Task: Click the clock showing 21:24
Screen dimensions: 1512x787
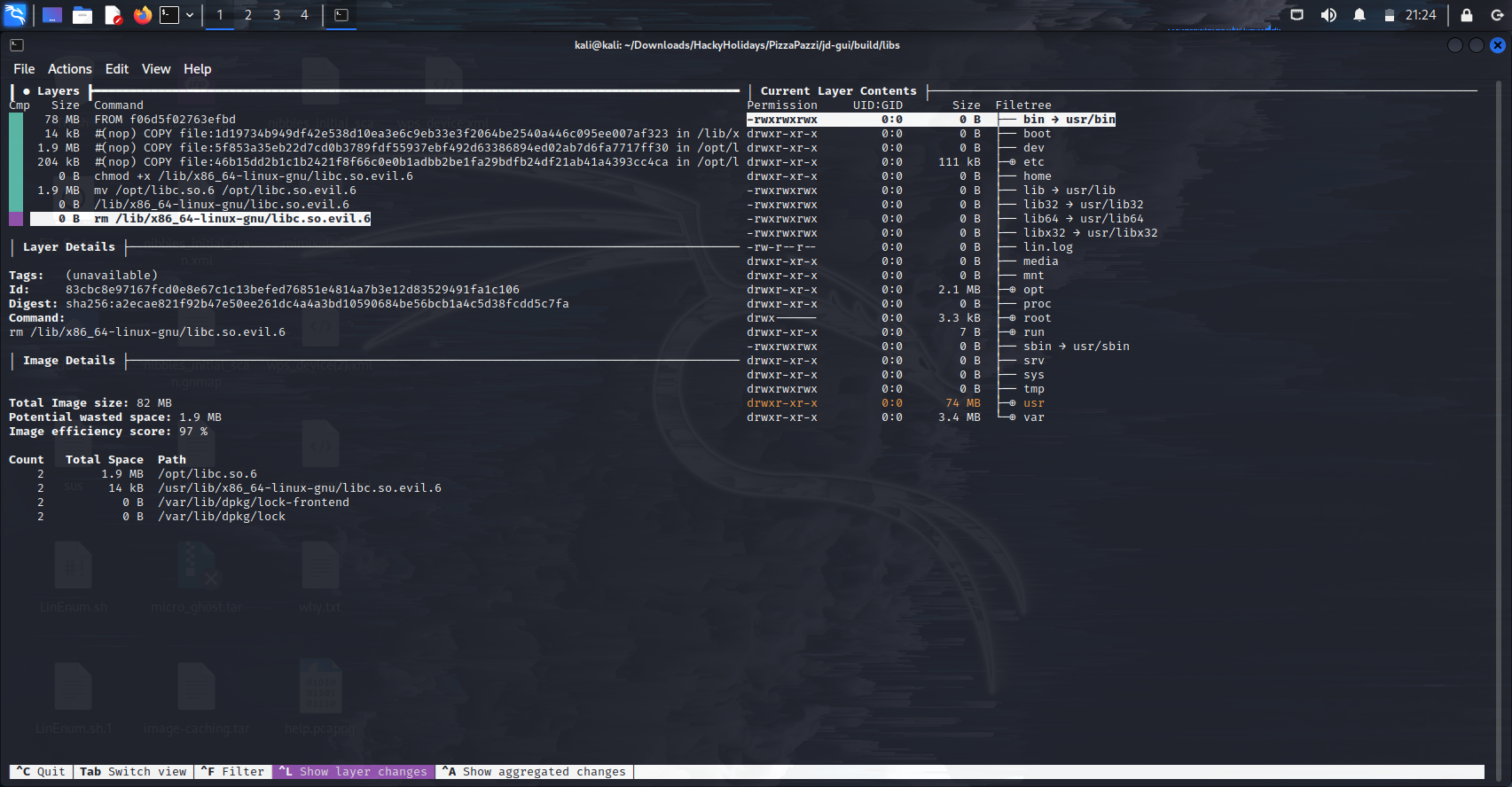Action: click(x=1421, y=15)
